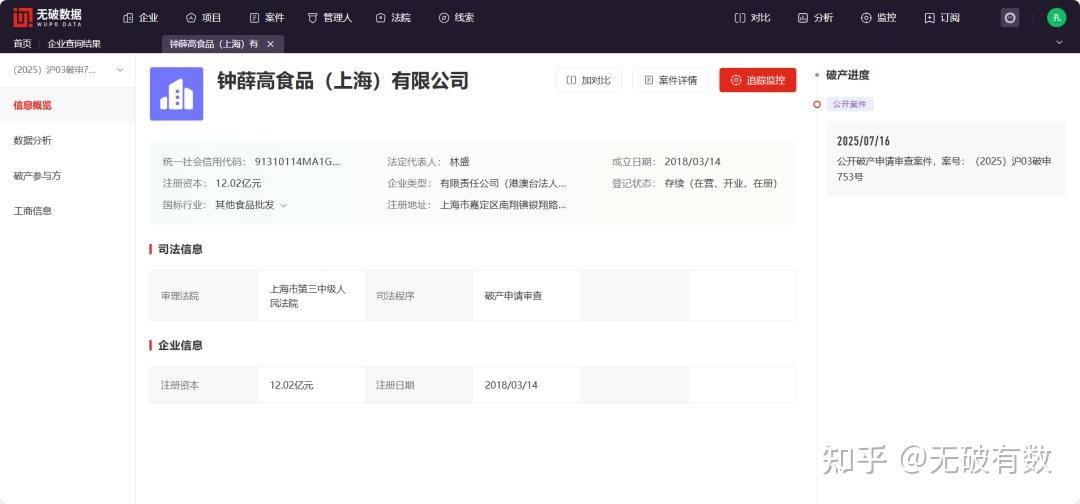Open the 订阅 tool
1080x504 pixels.
(942, 18)
